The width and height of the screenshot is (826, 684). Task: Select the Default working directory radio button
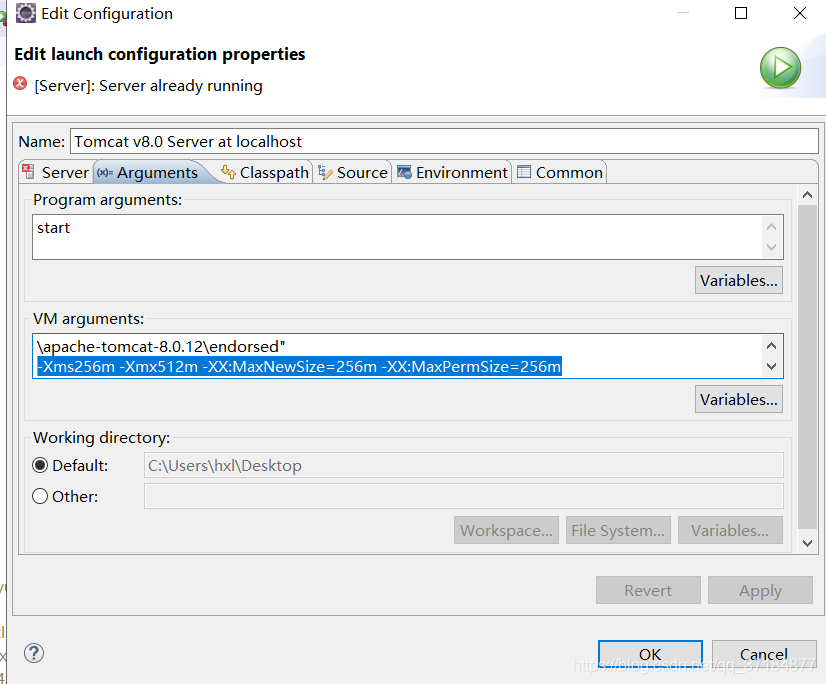tap(40, 465)
